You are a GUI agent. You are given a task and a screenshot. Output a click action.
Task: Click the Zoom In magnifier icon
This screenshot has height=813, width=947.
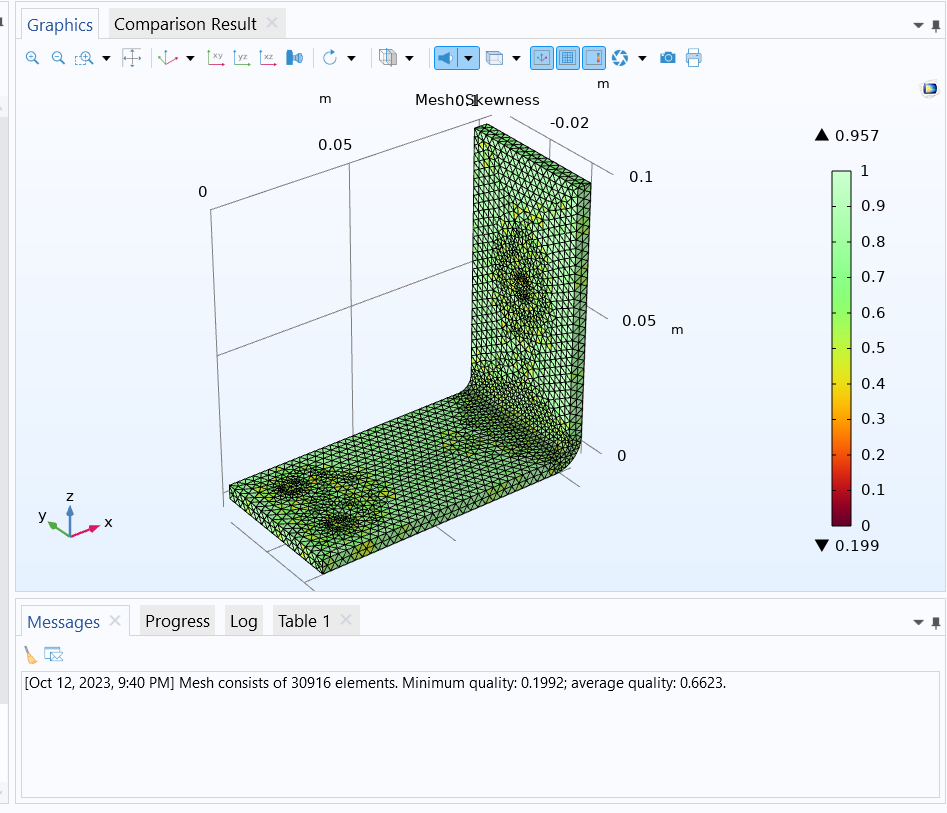coord(32,58)
